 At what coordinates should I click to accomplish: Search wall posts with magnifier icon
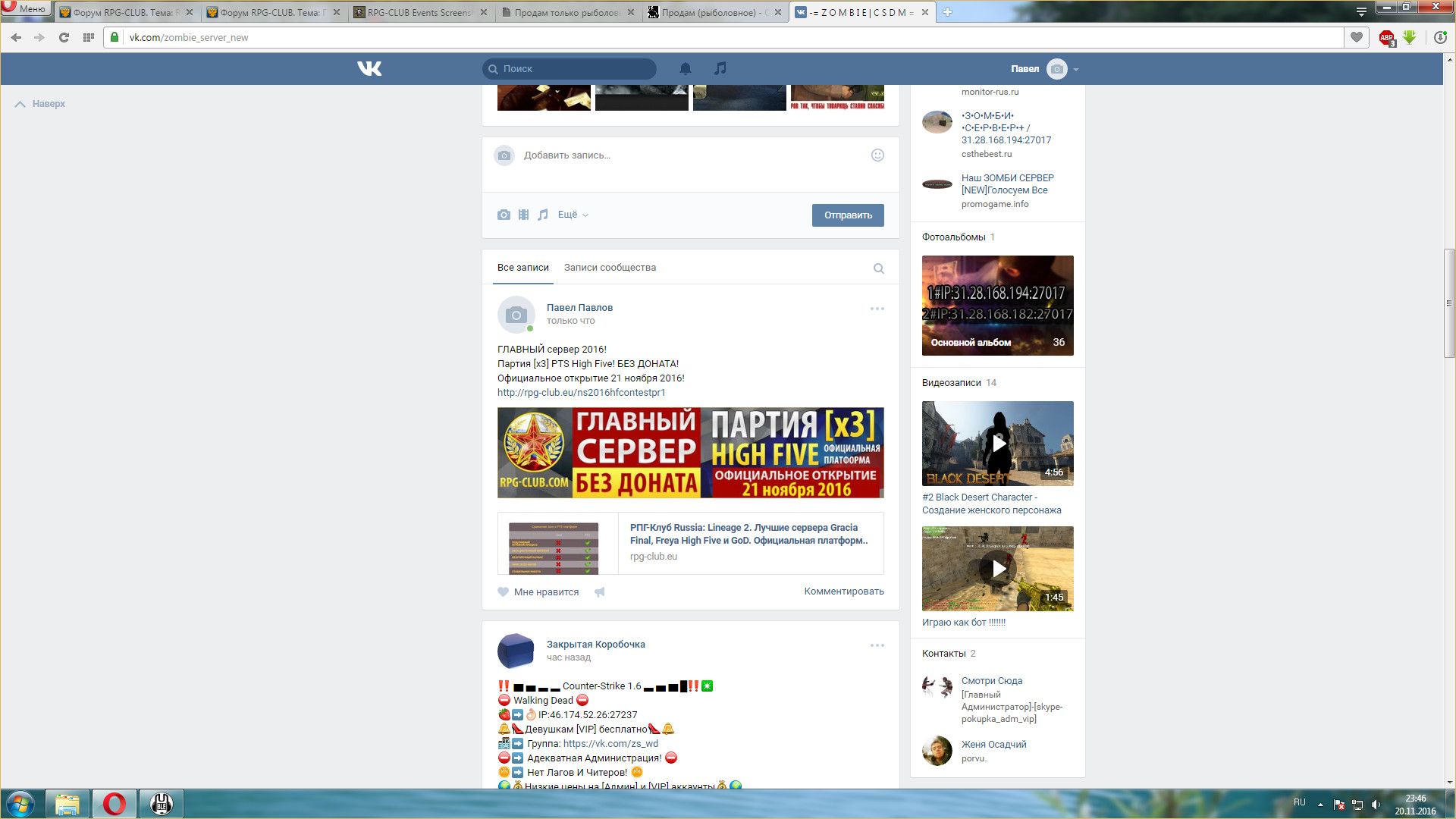[878, 268]
